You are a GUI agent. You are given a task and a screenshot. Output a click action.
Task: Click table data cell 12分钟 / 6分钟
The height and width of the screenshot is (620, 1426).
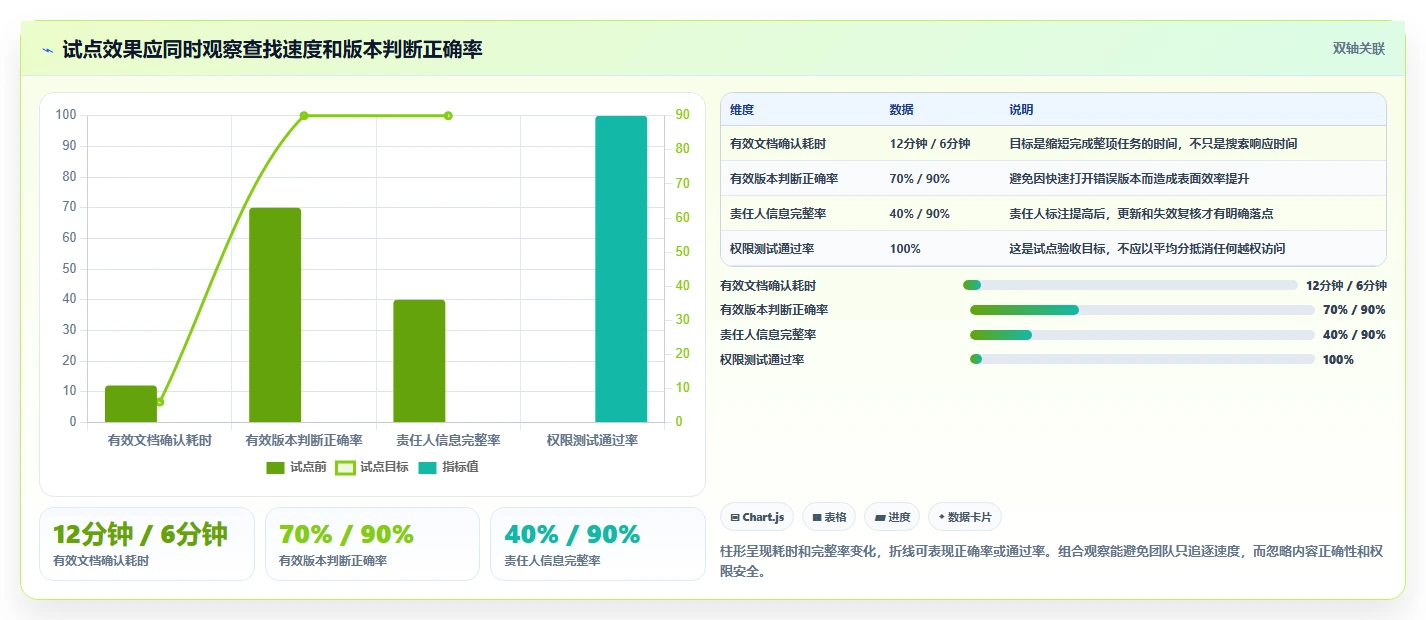click(x=930, y=144)
